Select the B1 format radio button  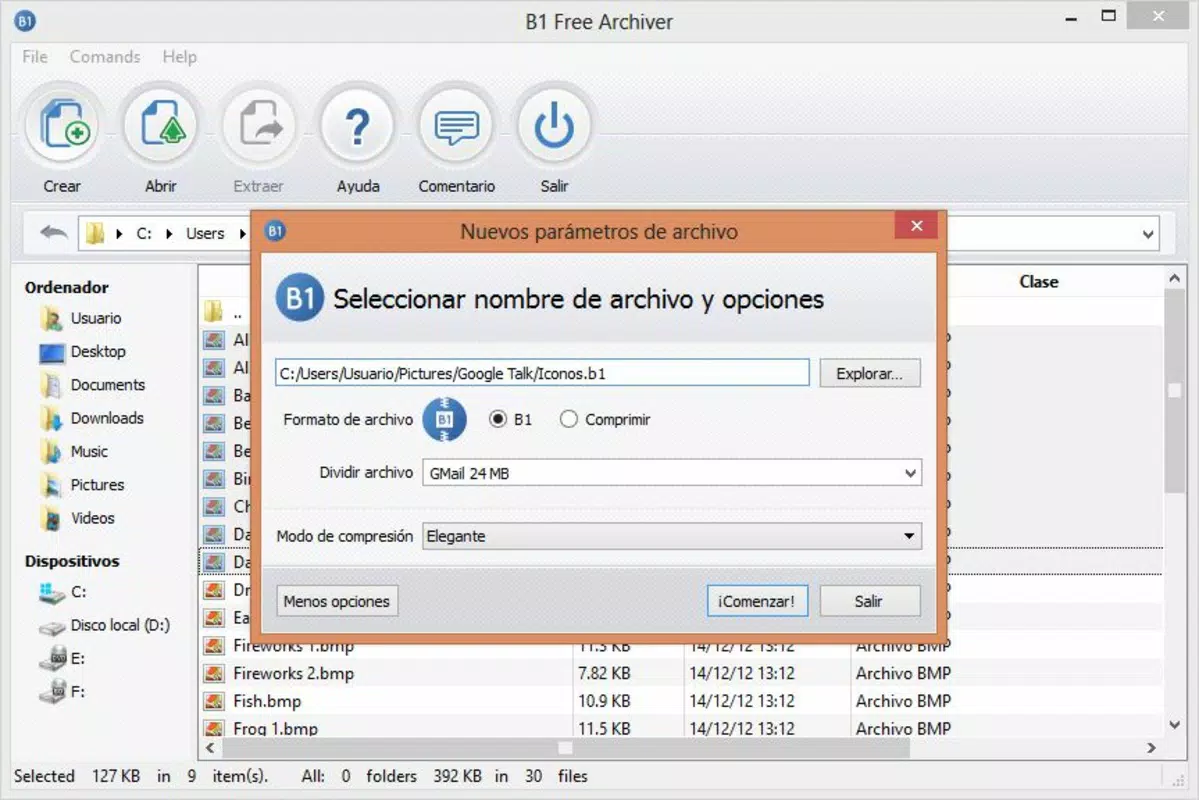tap(498, 419)
